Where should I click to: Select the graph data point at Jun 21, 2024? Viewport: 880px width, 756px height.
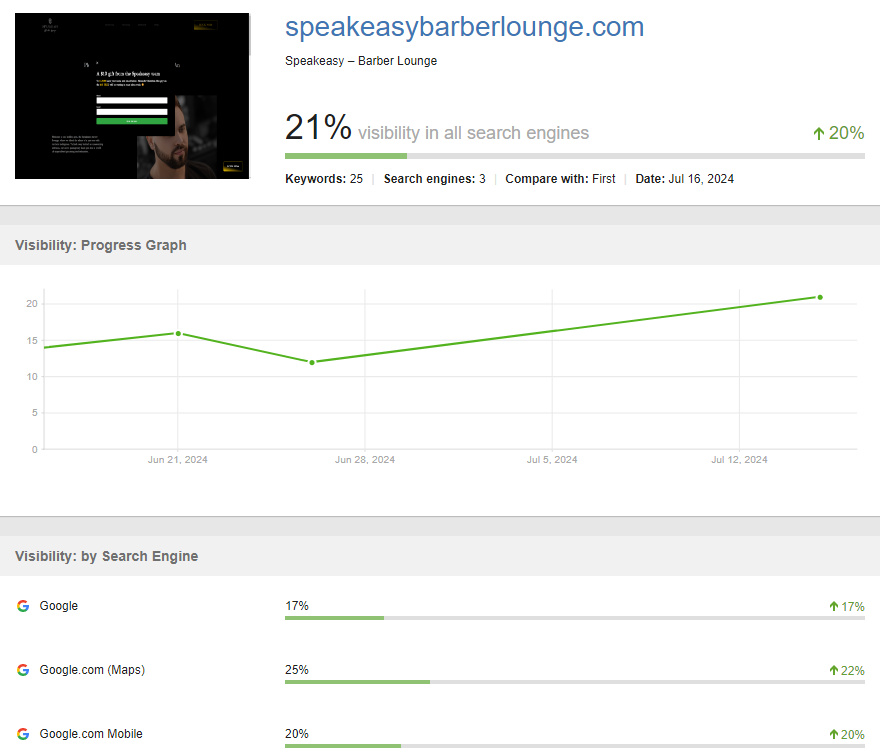[178, 333]
